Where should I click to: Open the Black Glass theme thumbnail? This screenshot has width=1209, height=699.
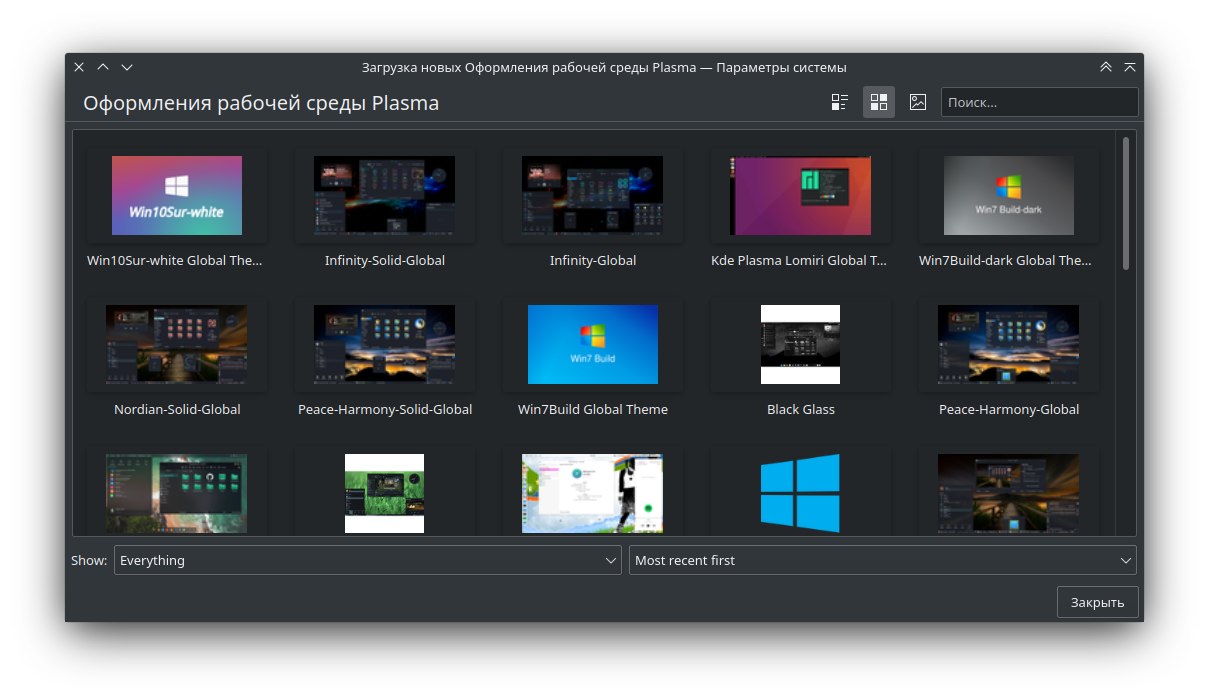coord(801,345)
